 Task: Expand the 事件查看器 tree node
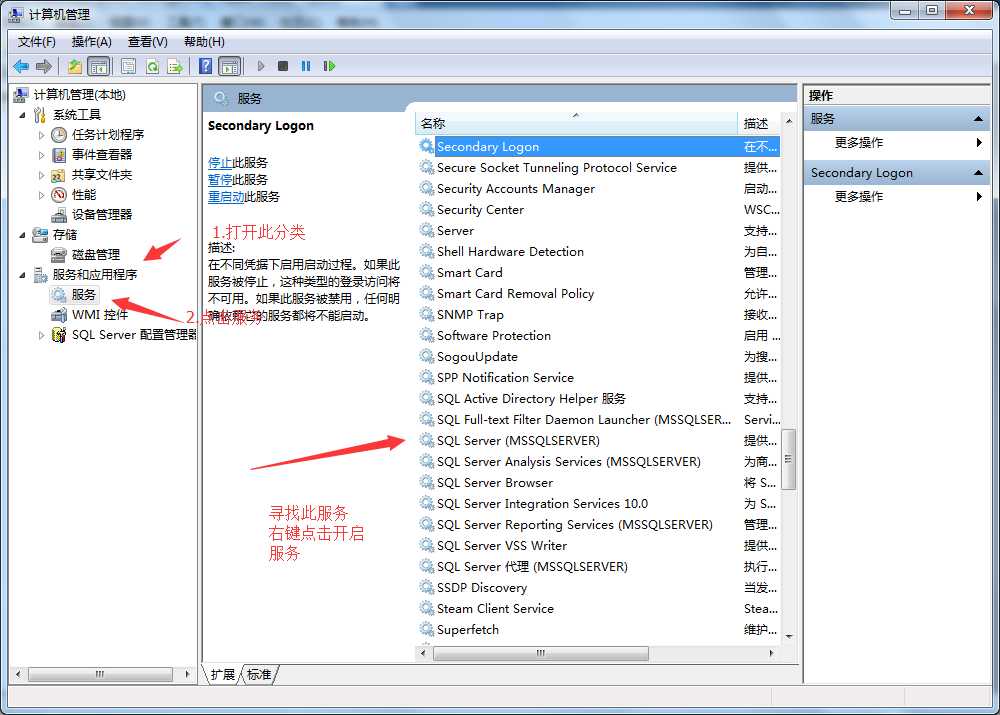(41, 155)
